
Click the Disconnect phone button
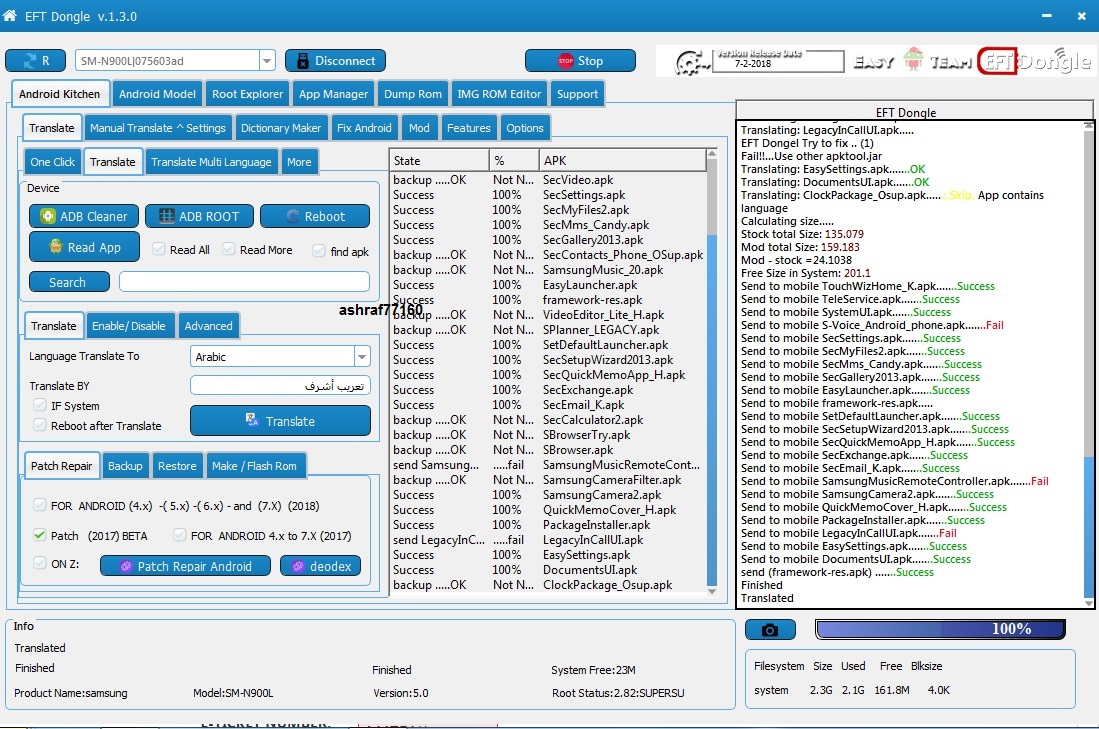[x=335, y=61]
